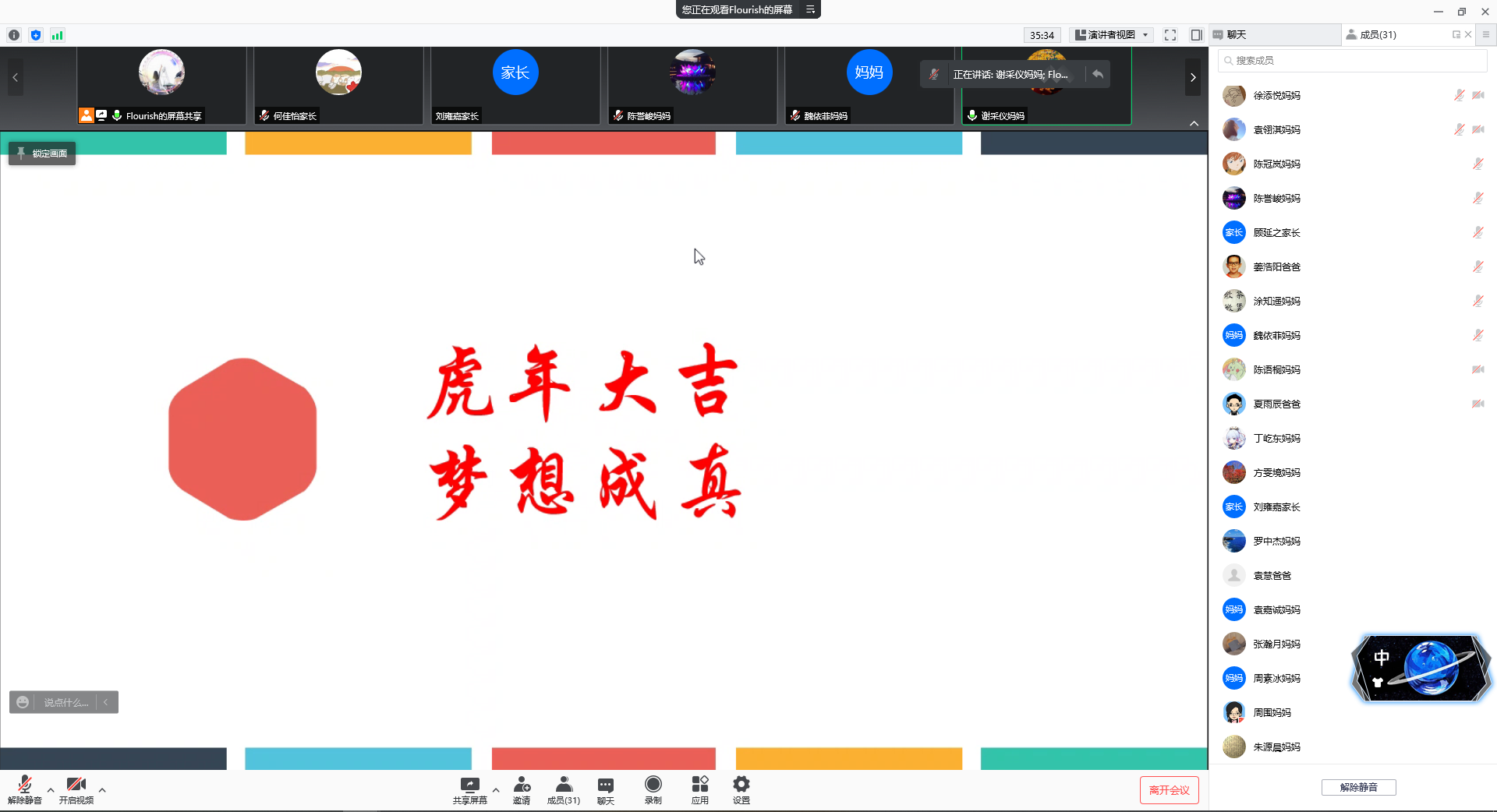1497x812 pixels.
Task: Toggle 开启视频 camera button
Action: click(76, 785)
